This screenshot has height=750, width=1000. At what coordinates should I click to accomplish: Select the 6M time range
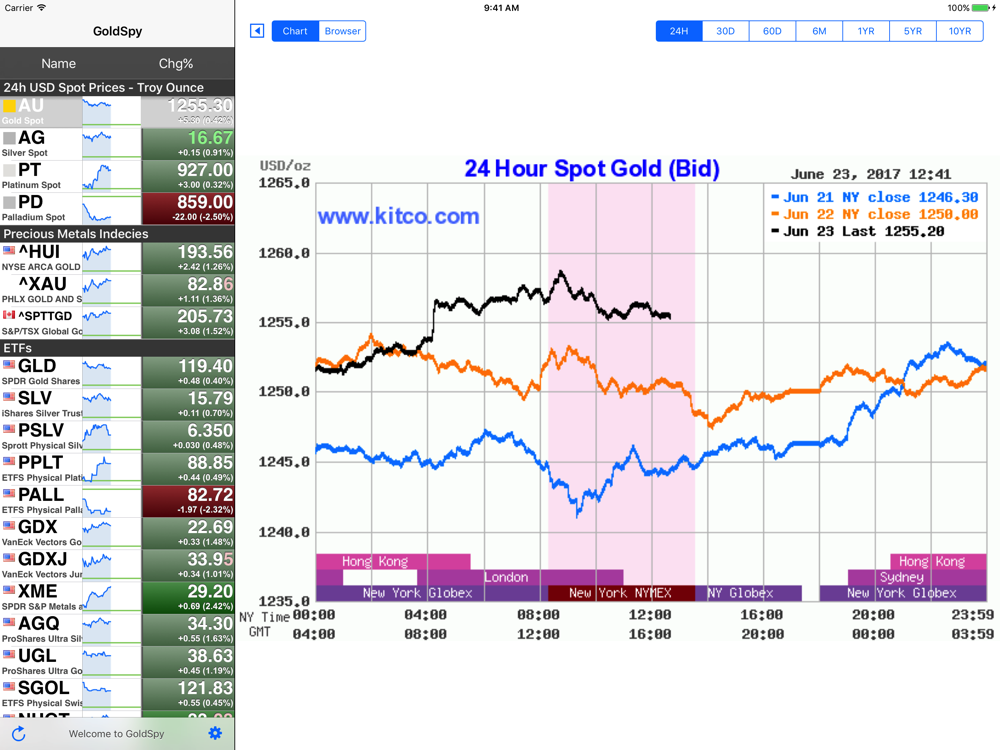(x=820, y=31)
